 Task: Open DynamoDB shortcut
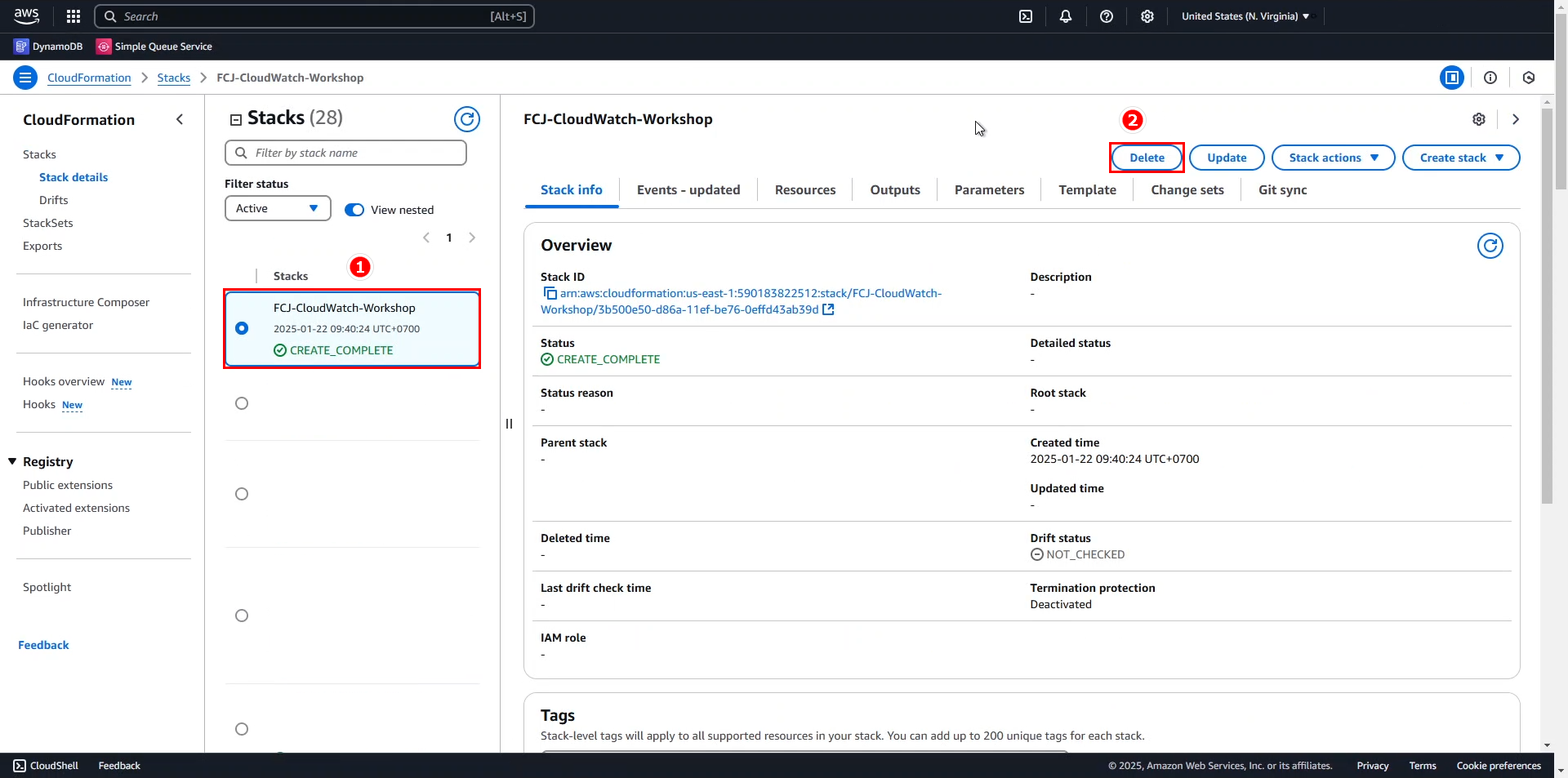(x=49, y=47)
